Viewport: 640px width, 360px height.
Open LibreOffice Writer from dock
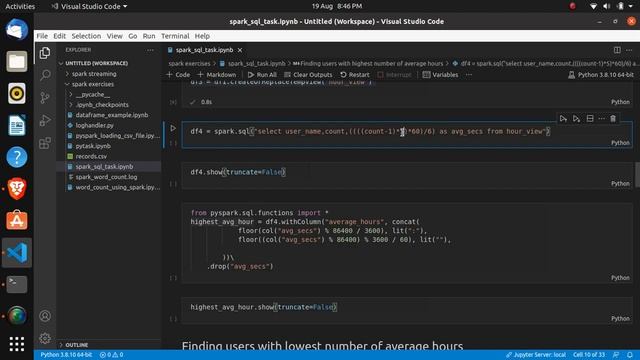click(x=17, y=125)
